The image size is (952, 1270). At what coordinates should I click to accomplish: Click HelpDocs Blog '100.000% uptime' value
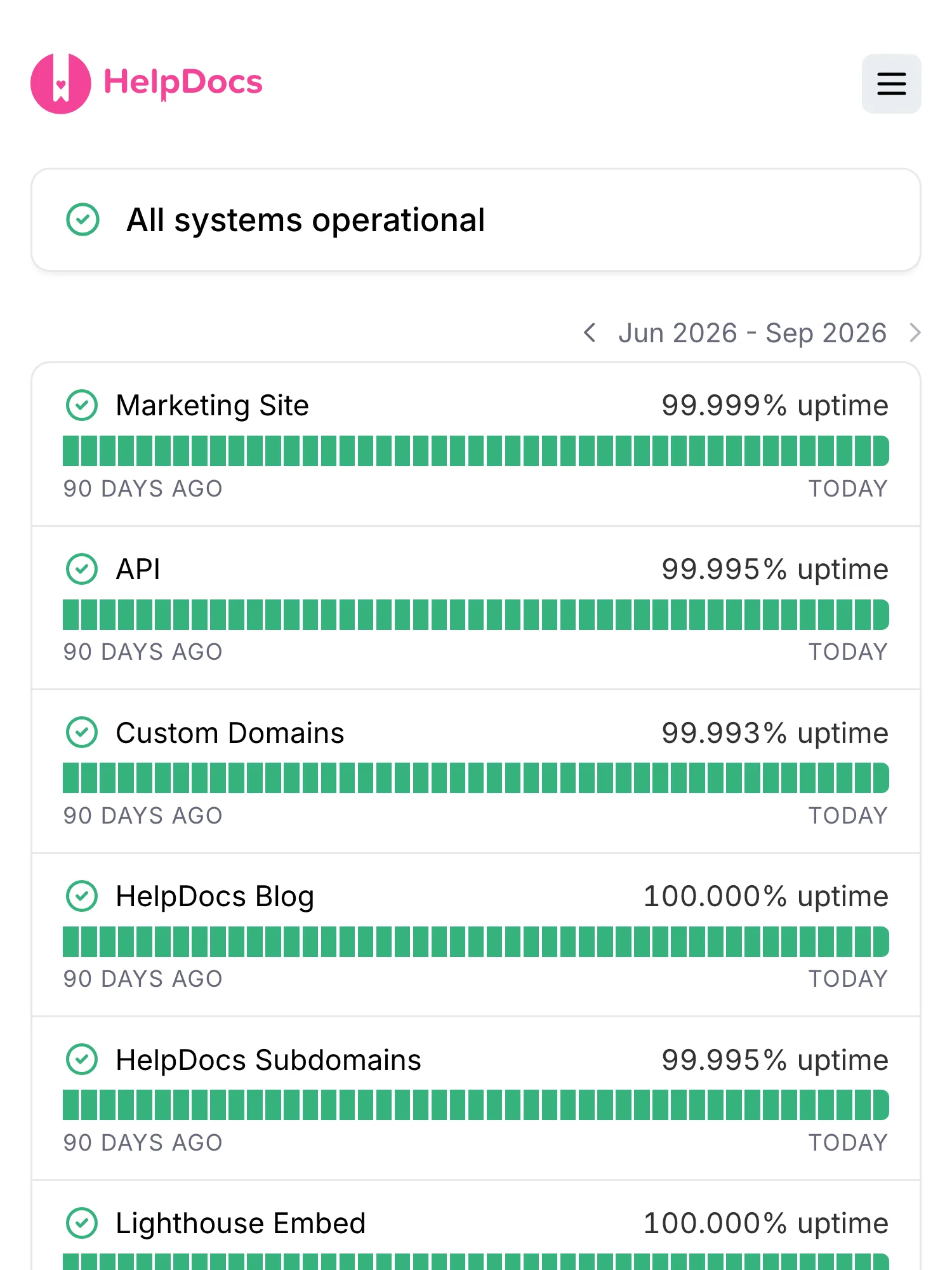[766, 897]
